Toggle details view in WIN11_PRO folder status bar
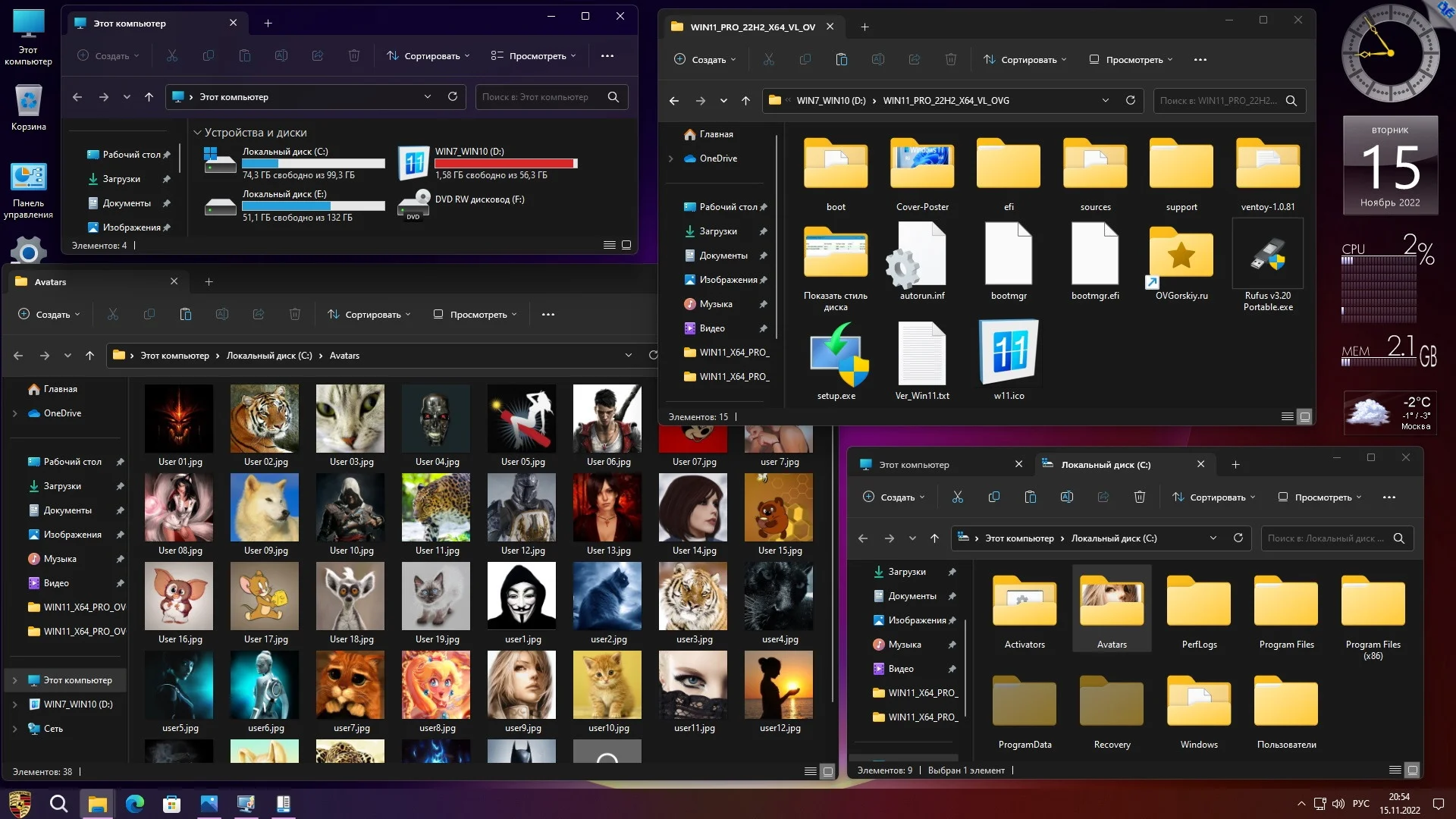Screen dimensions: 1456x819 pyautogui.click(x=1287, y=416)
